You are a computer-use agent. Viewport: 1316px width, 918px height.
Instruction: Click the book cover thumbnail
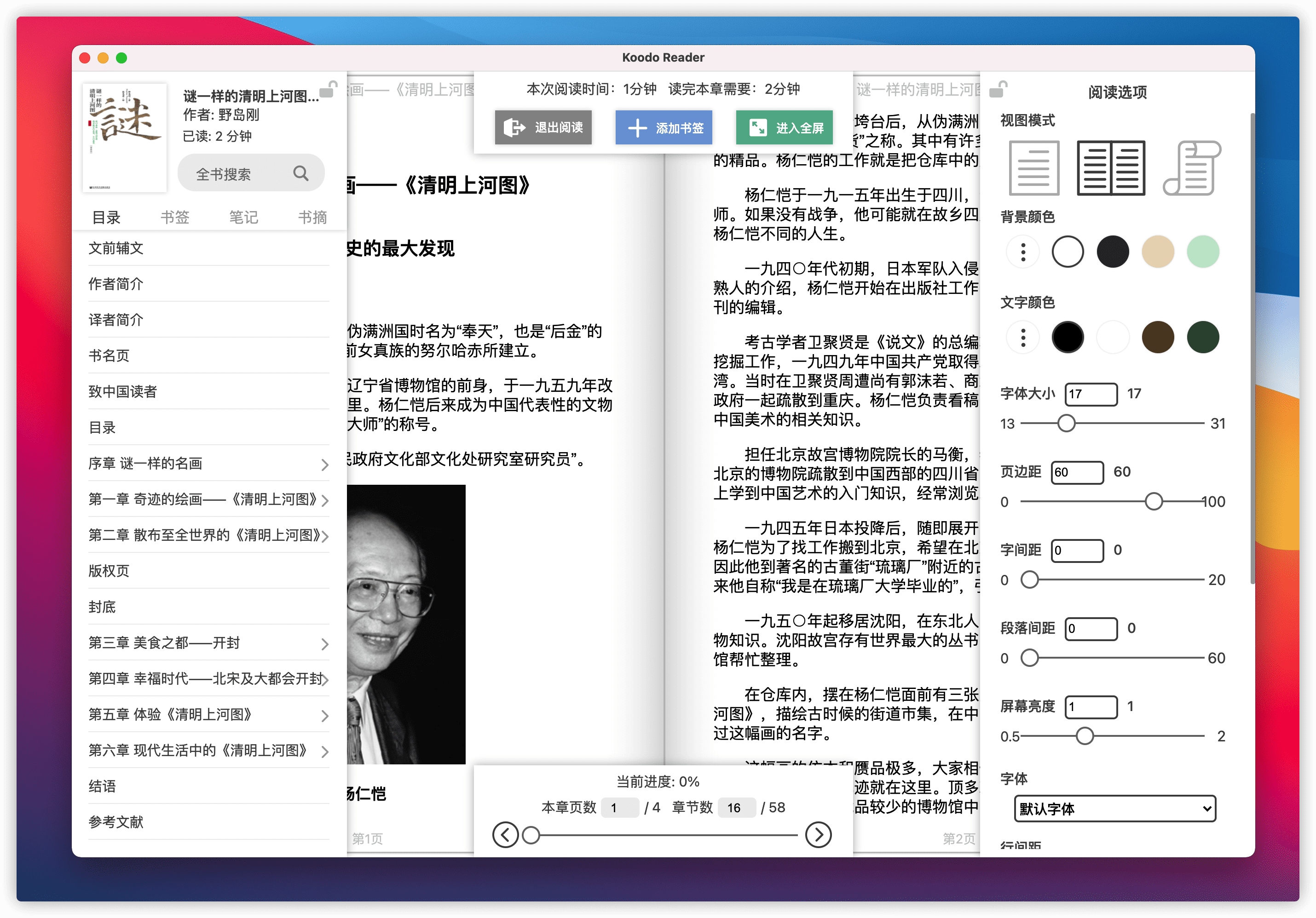124,138
